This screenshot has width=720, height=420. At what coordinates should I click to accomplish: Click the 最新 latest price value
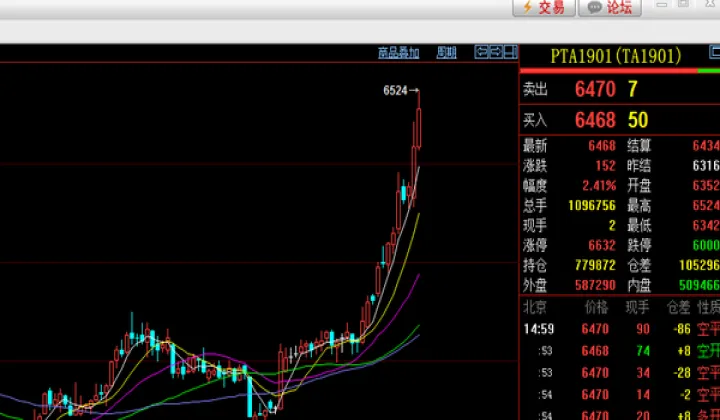pos(602,146)
